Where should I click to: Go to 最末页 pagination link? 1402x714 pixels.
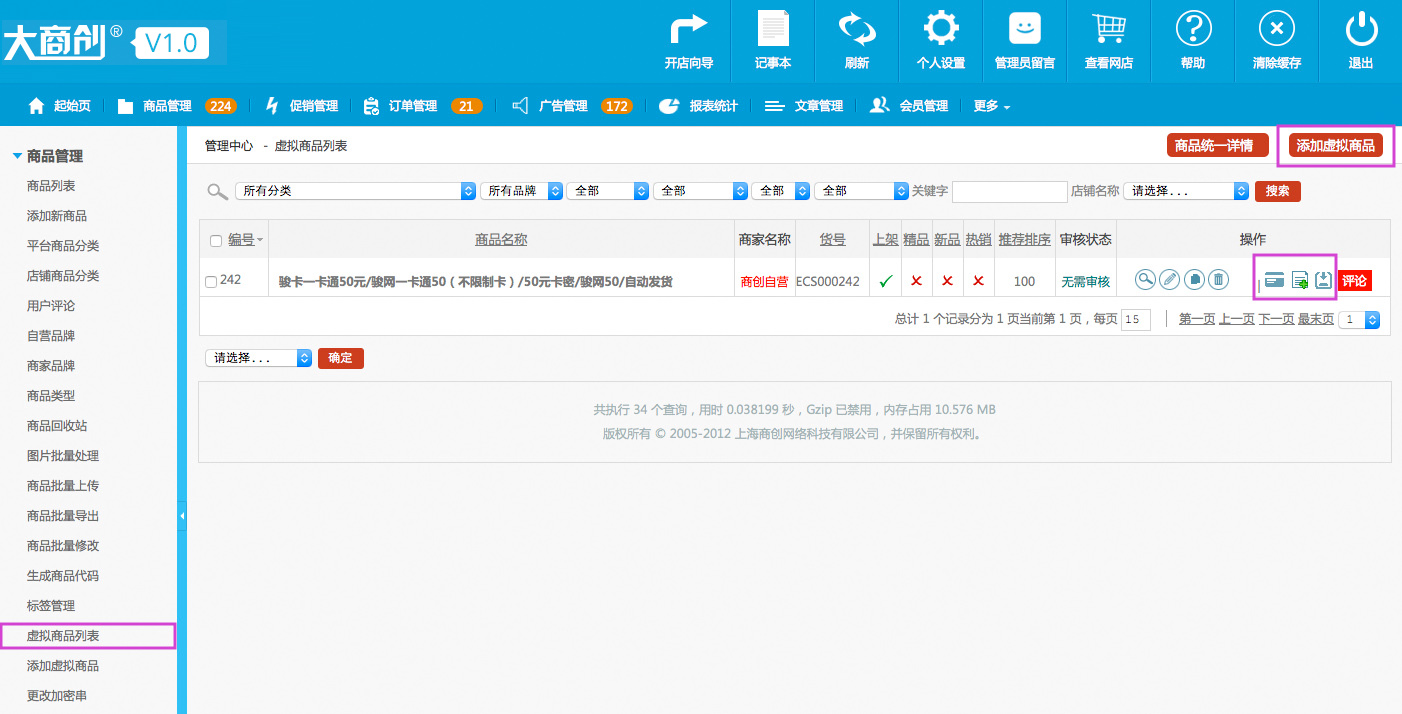pyautogui.click(x=1316, y=319)
